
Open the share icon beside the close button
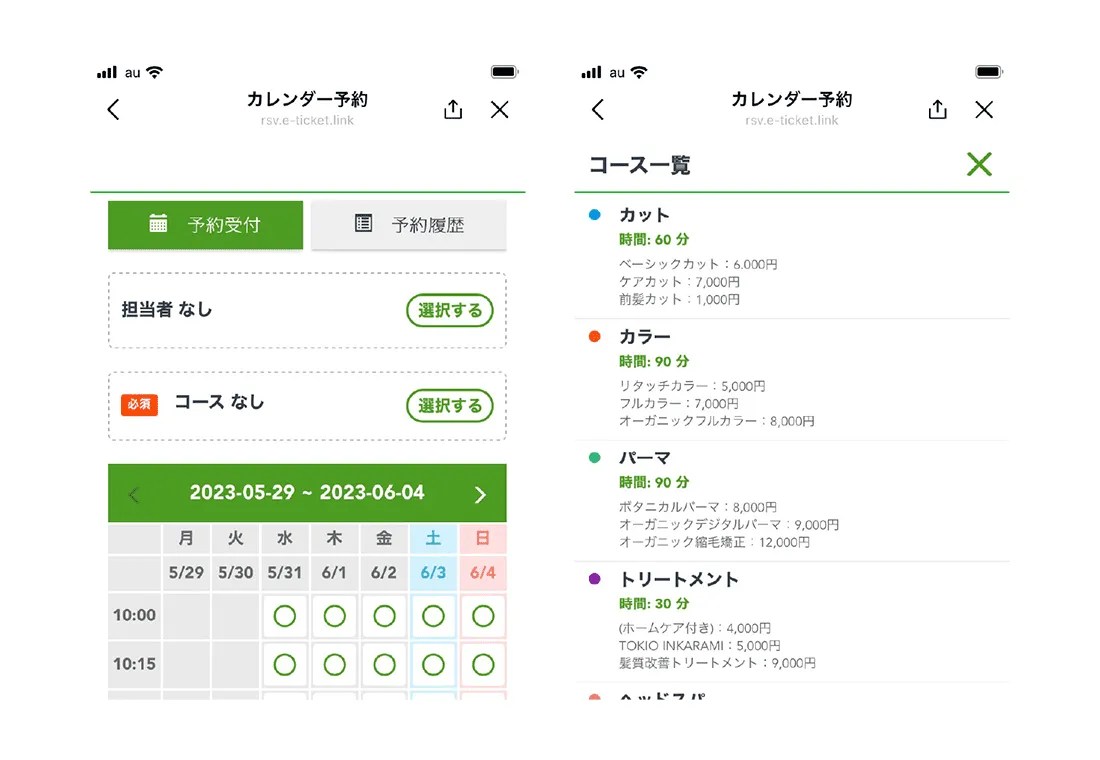(x=452, y=109)
